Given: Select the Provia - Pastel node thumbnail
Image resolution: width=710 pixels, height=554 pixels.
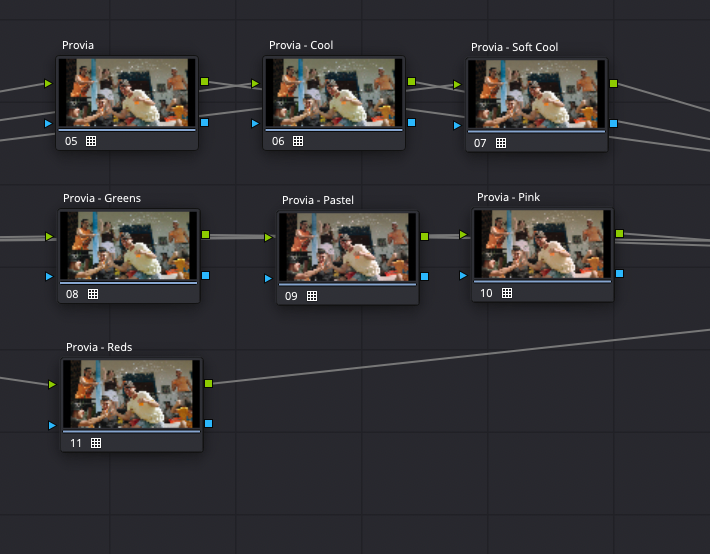Looking at the screenshot, I should 347,246.
